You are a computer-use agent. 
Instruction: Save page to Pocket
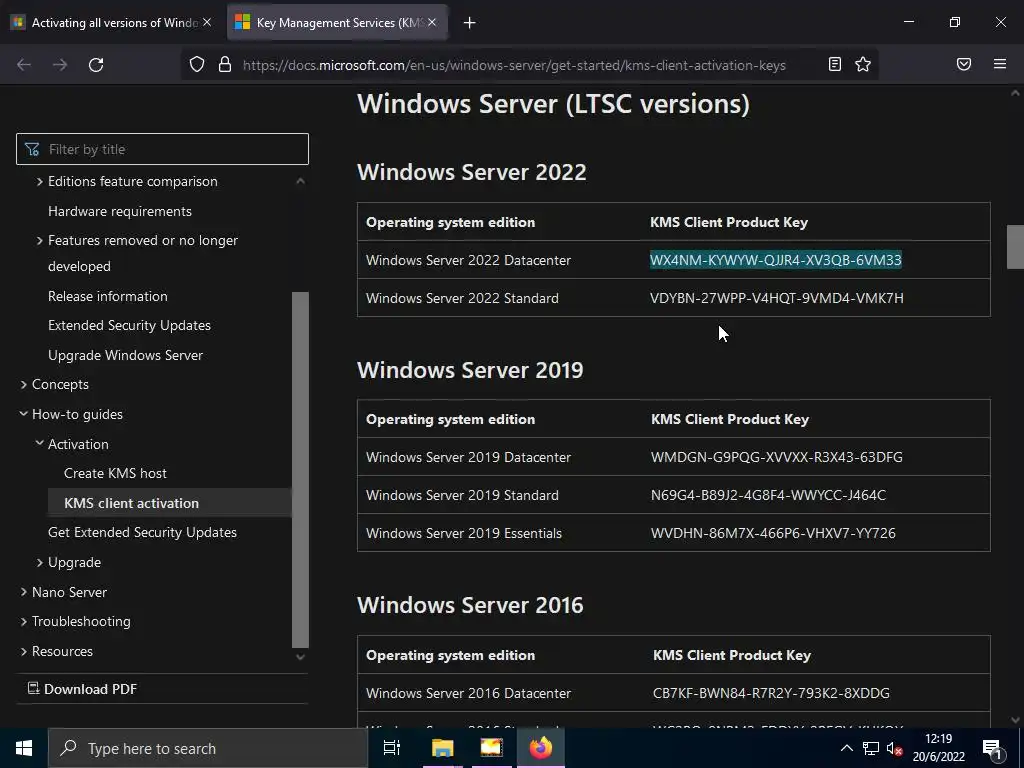(964, 64)
